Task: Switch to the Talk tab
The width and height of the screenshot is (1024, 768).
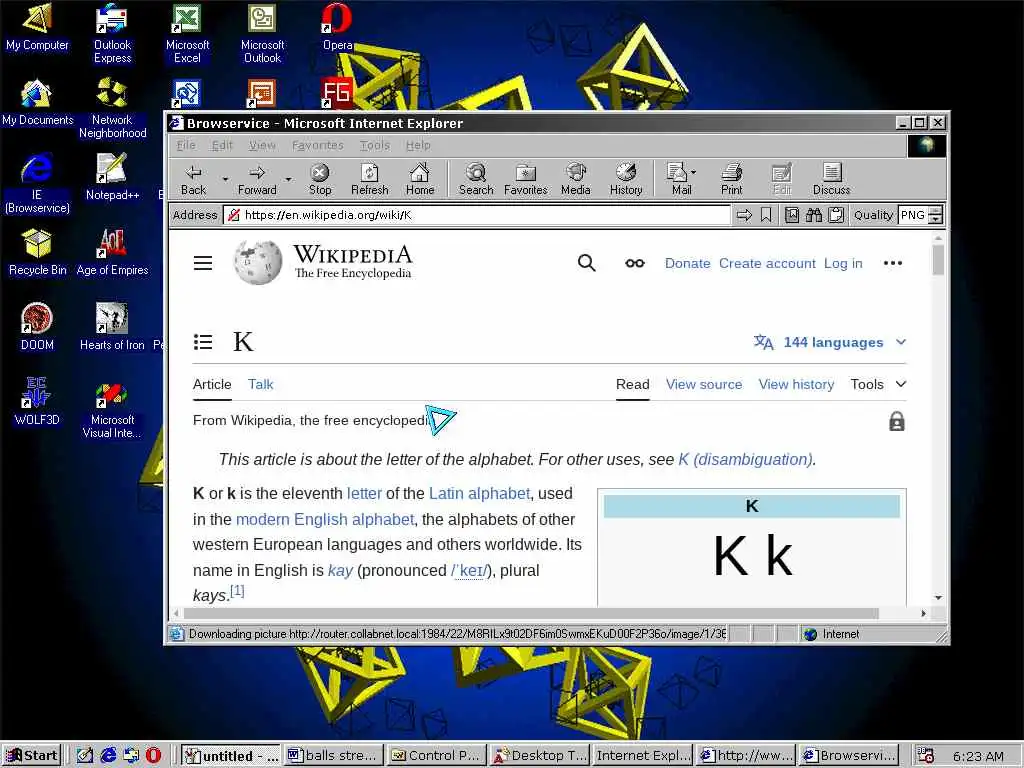Action: point(261,384)
